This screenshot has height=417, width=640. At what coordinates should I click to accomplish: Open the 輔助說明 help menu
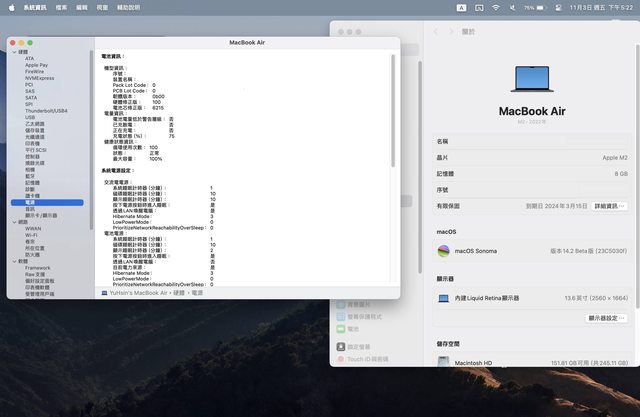(128, 7)
